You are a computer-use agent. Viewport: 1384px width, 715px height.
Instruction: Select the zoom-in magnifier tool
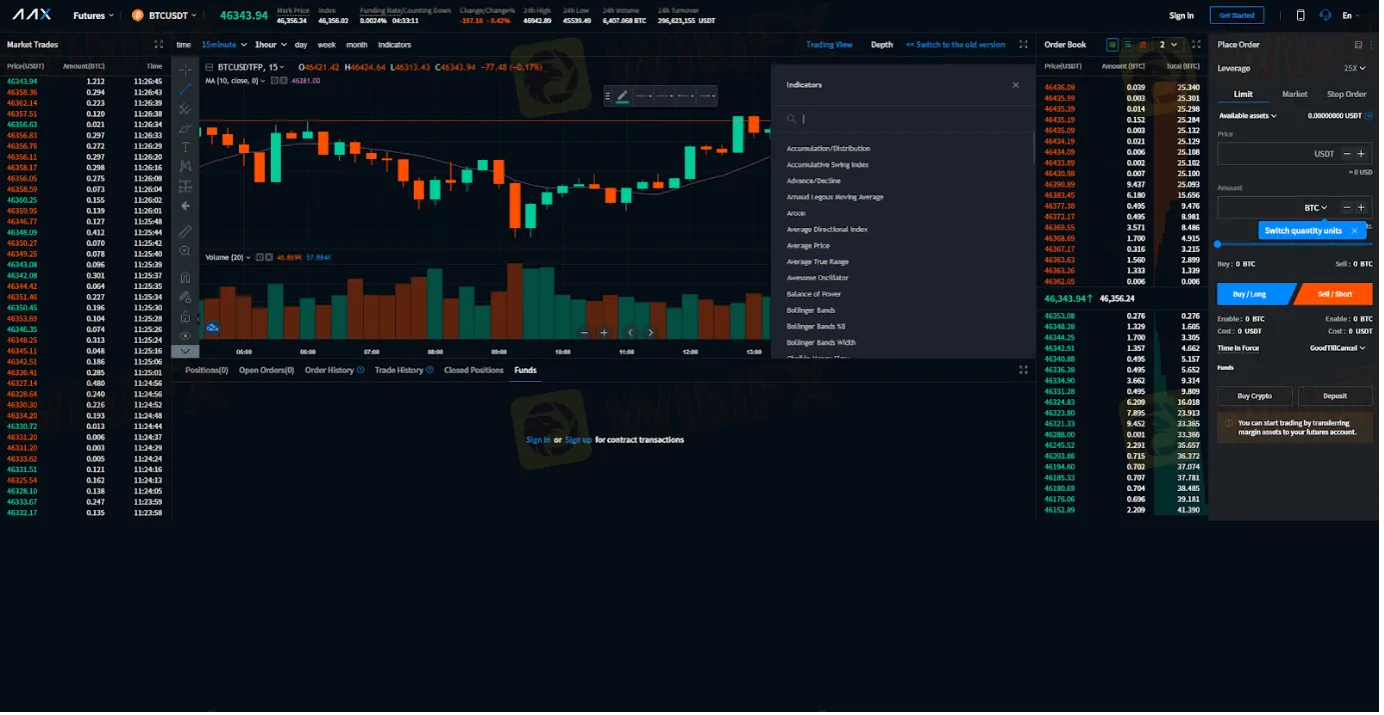185,252
